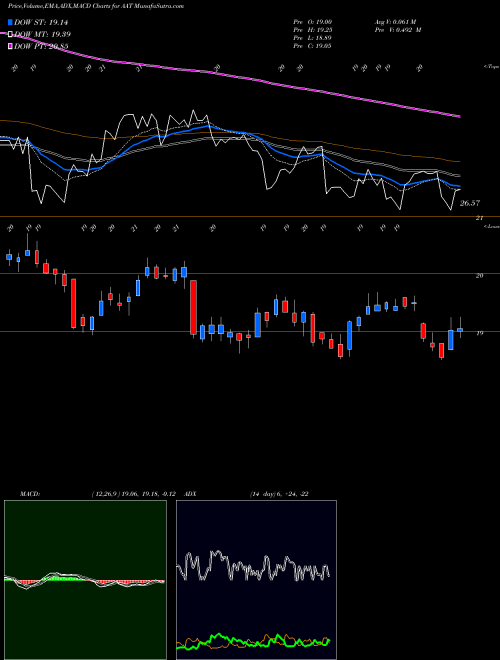Click the ADX panel heading
500x660 pixels.
pos(190,494)
